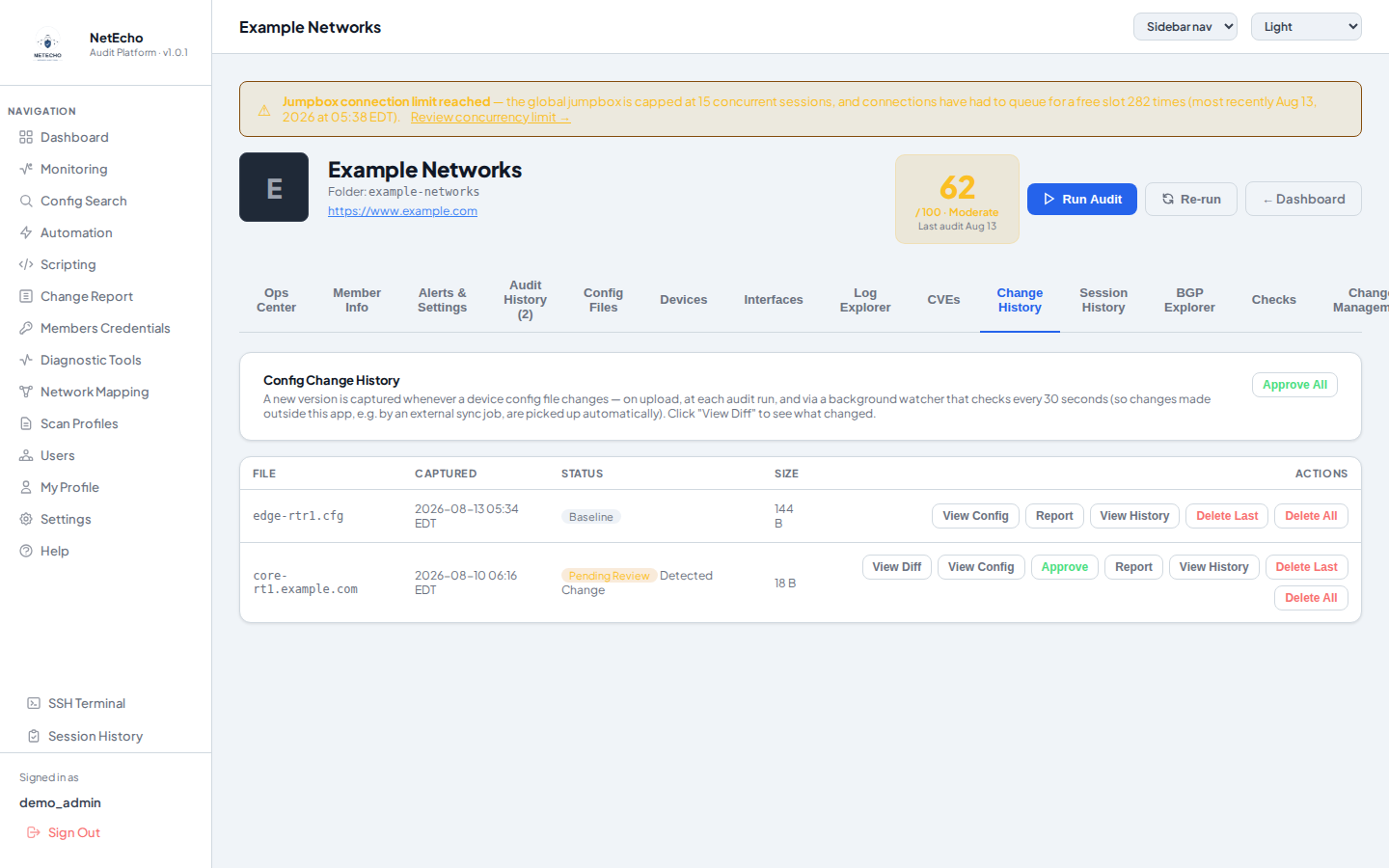Open Dashboard via its sidebar grid icon
Image resolution: width=1389 pixels, height=868 pixels.
26,137
